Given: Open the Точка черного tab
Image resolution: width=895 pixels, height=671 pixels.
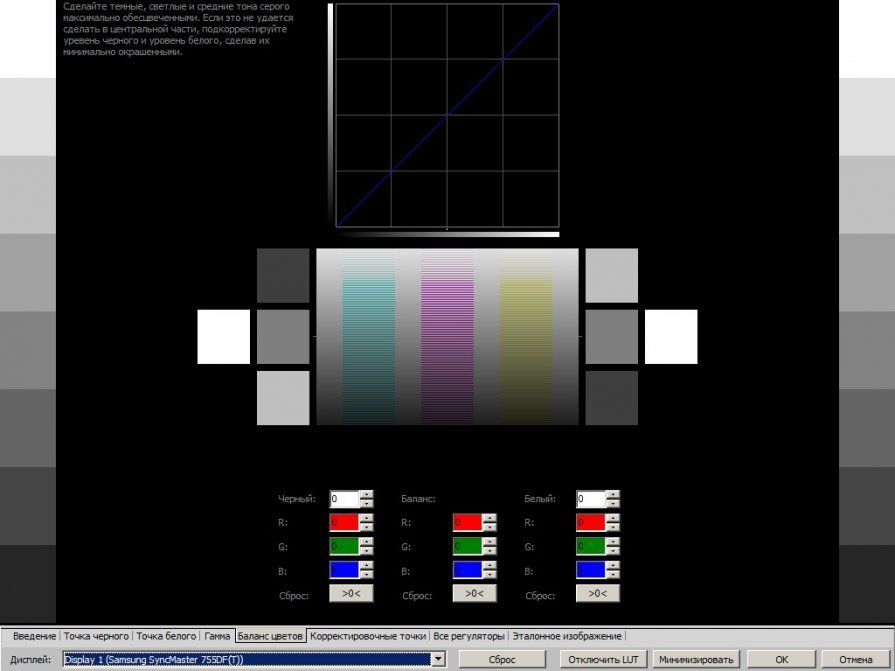Looking at the screenshot, I should coord(96,636).
